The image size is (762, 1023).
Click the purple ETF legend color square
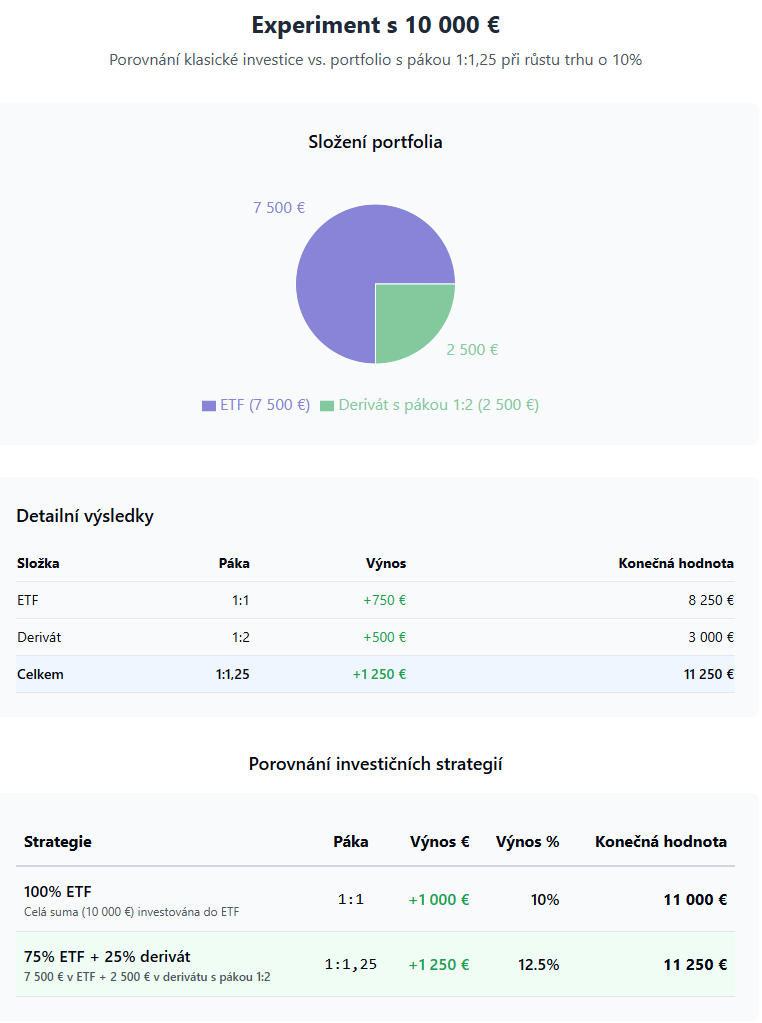[209, 406]
